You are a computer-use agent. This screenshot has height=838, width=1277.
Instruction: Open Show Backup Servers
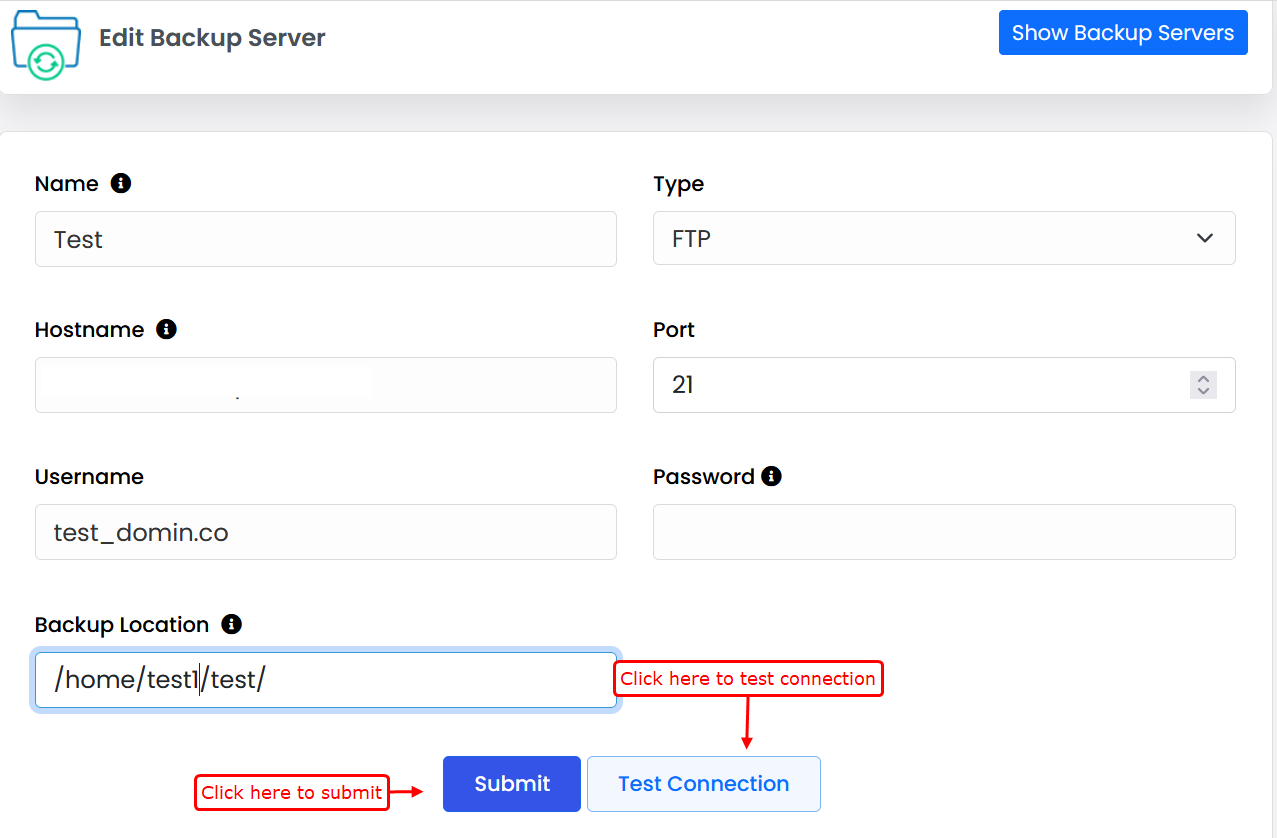tap(1122, 33)
